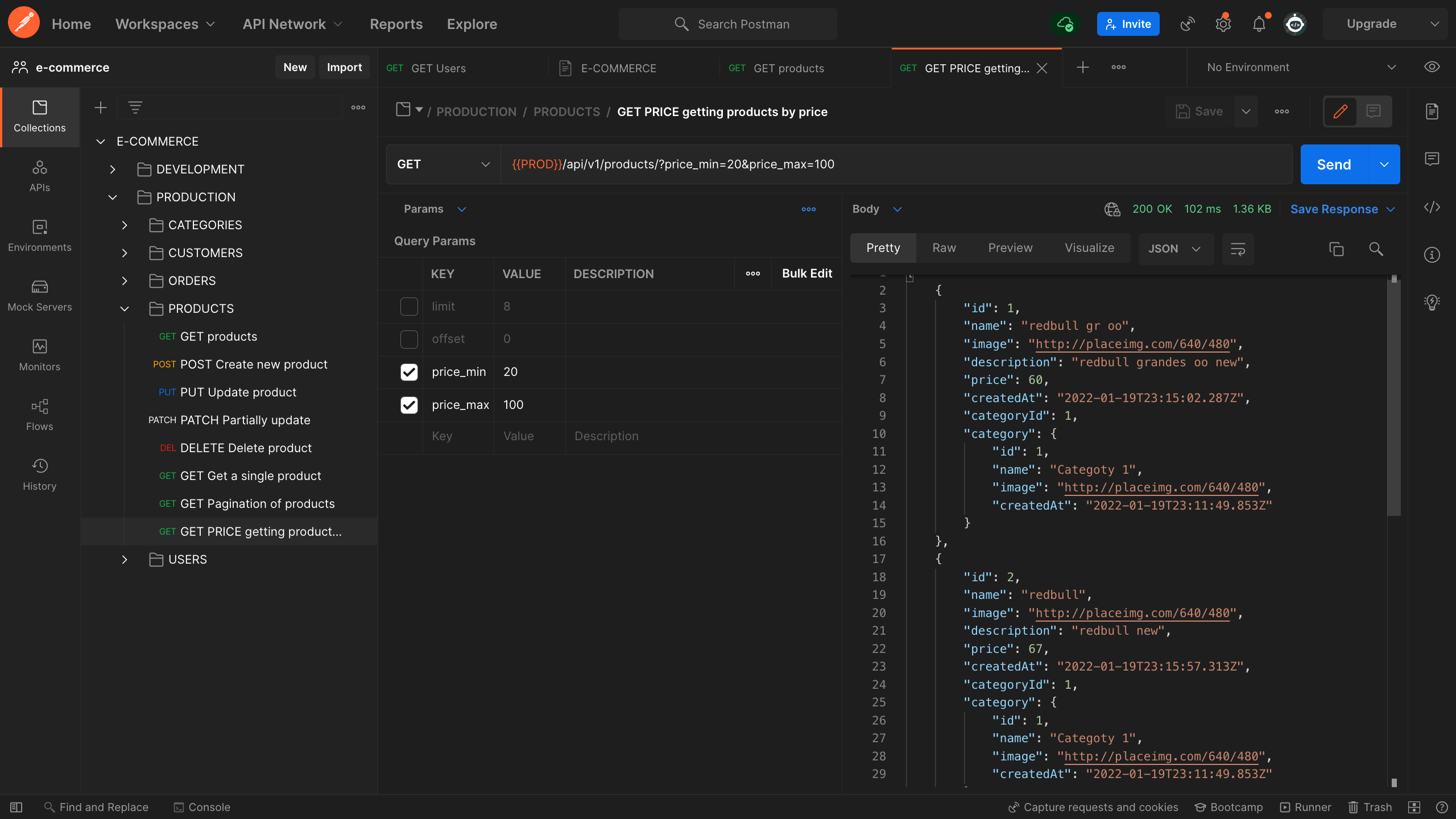Open Bulk Edit for query params

point(806,274)
